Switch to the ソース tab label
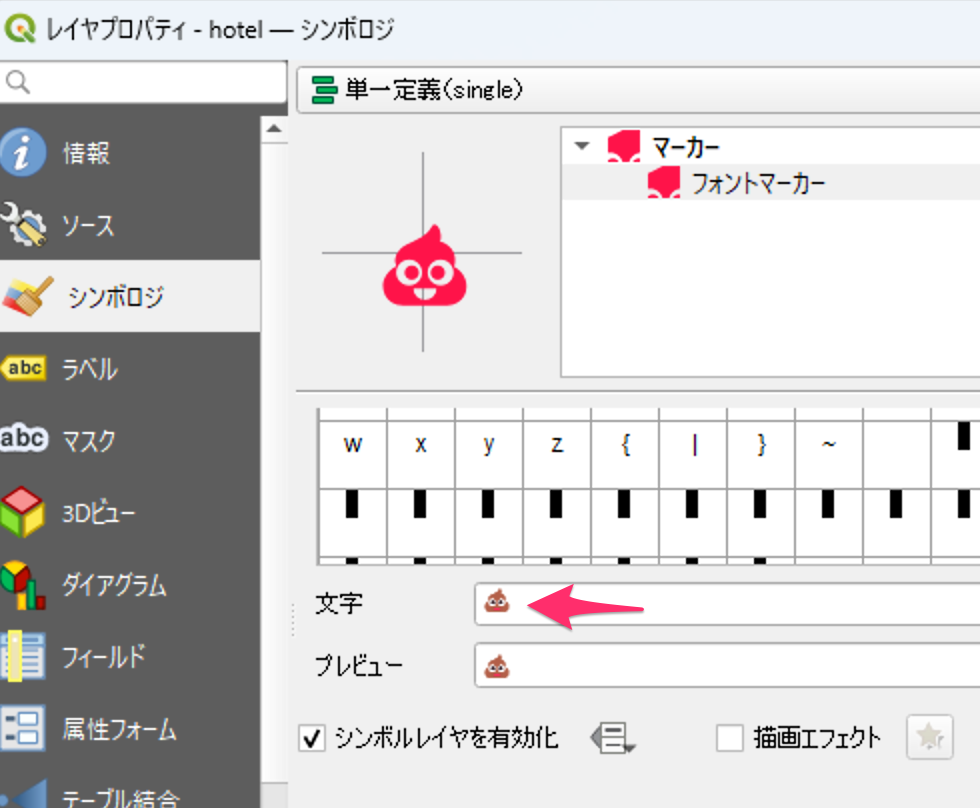The width and height of the screenshot is (980, 808). pyautogui.click(x=88, y=225)
